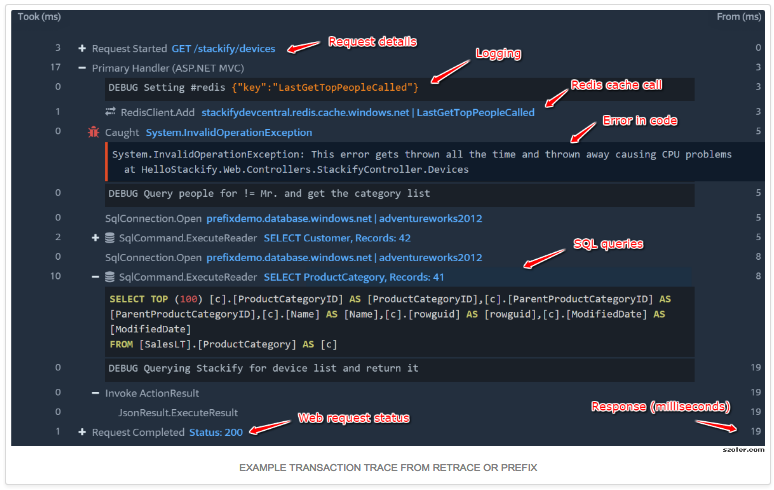
Task: Click SELECT ProductCategory, Records: 41 link
Action: (x=353, y=277)
